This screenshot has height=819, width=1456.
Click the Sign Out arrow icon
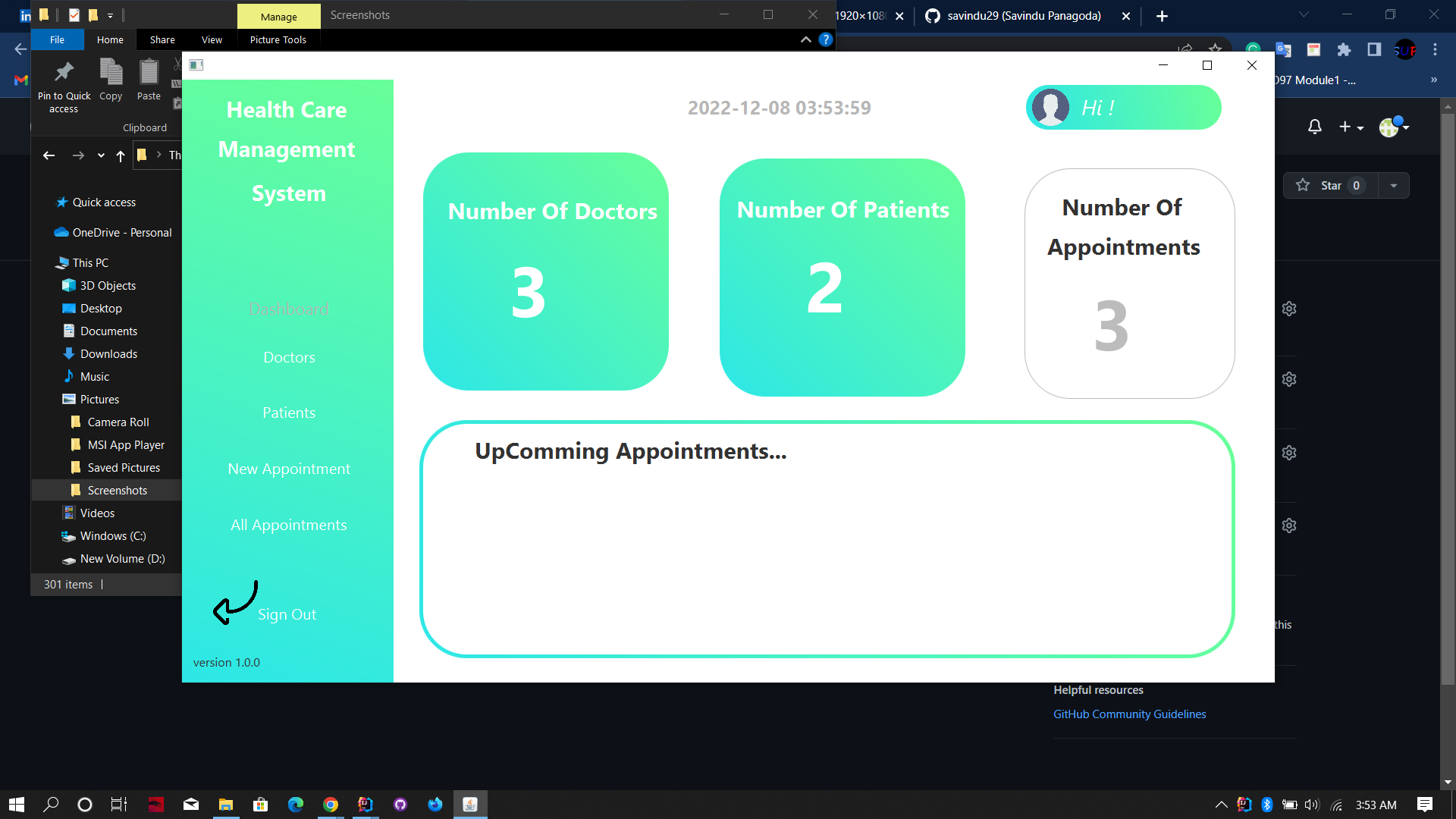point(234,604)
